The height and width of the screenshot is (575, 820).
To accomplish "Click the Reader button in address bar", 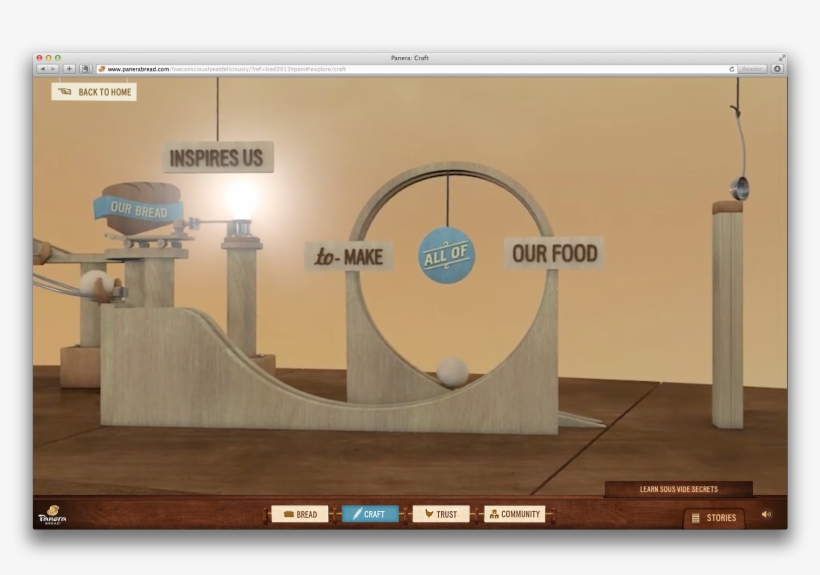I will point(752,69).
